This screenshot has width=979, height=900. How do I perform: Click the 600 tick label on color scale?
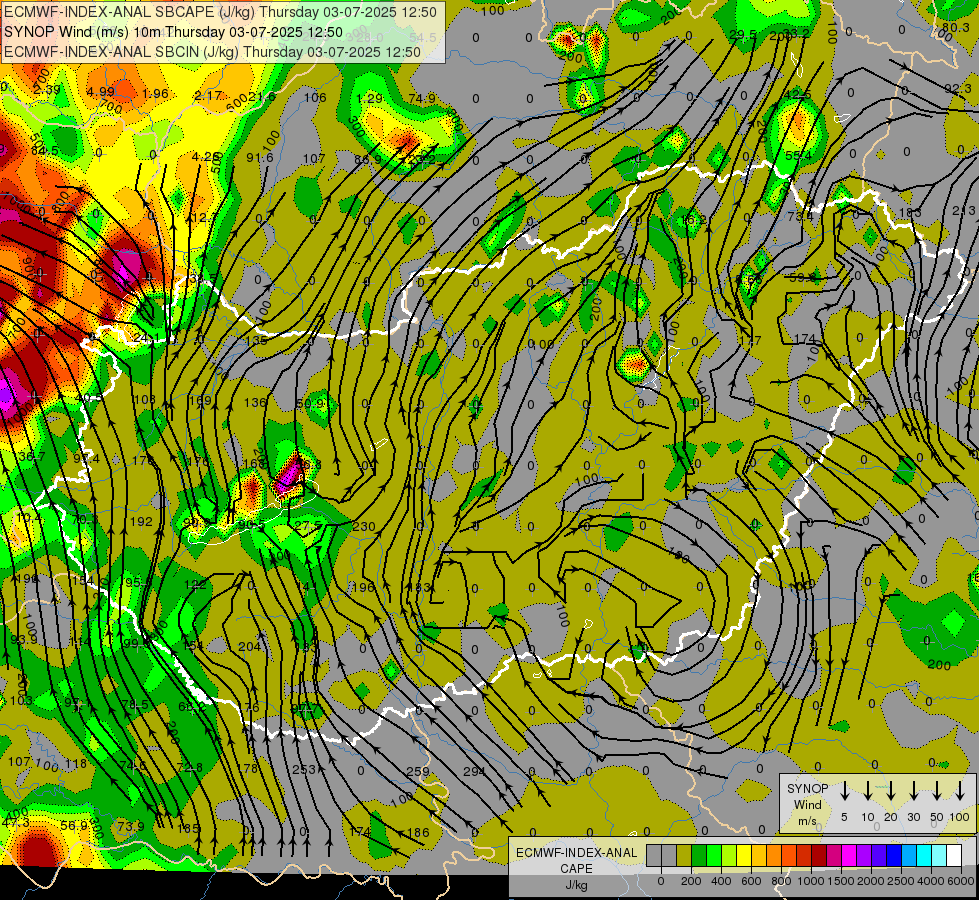tap(751, 881)
